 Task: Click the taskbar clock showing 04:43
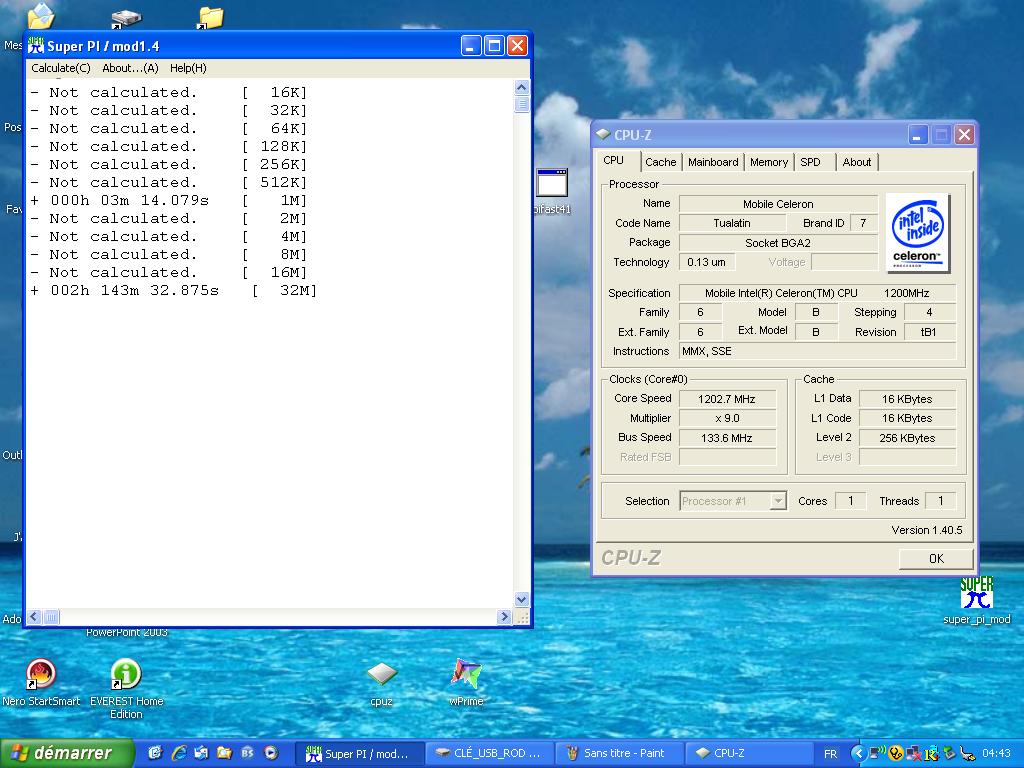point(997,754)
